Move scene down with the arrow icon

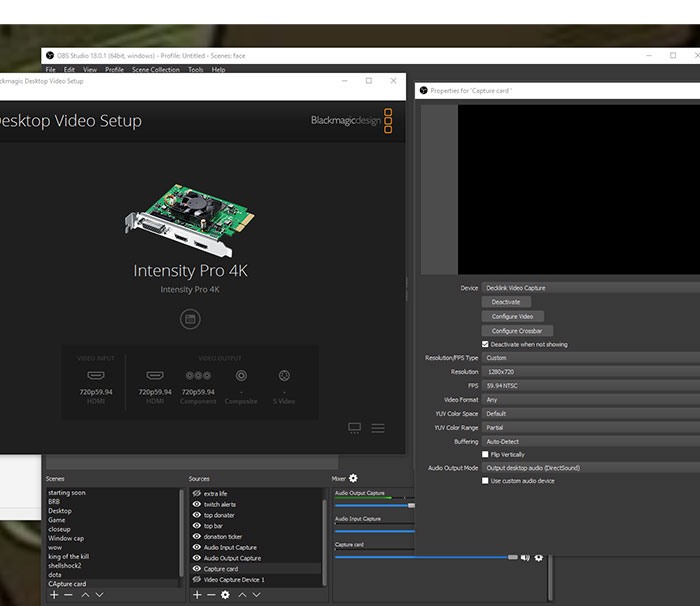coord(100,595)
